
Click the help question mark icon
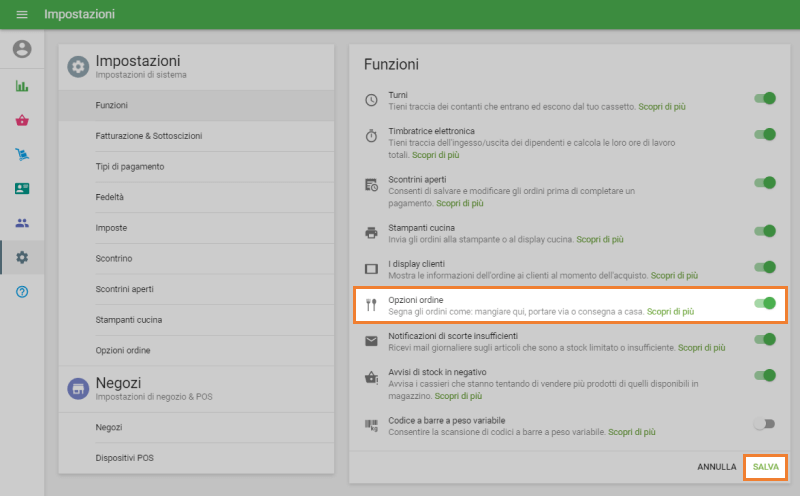pos(22,291)
